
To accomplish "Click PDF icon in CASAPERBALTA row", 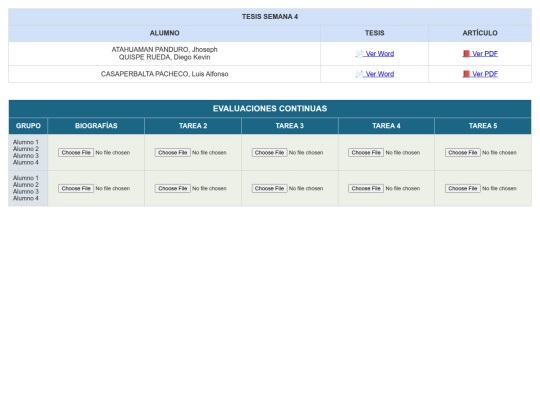I will [466, 74].
